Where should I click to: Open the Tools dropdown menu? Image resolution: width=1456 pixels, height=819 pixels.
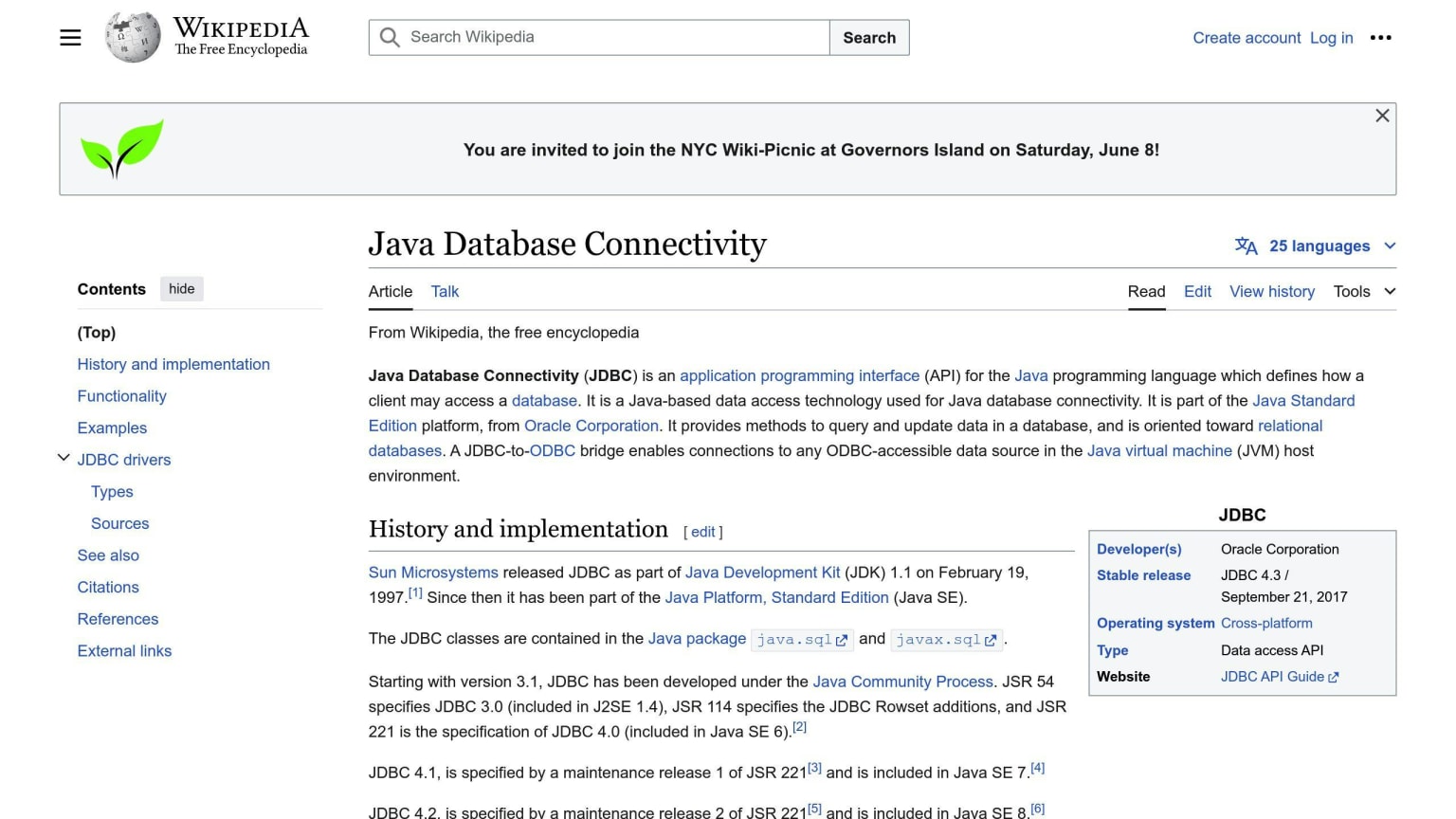1364,292
